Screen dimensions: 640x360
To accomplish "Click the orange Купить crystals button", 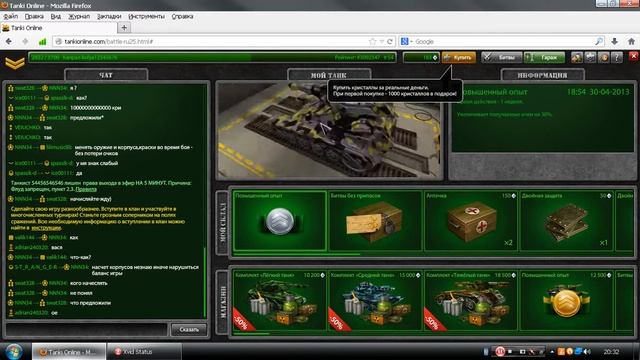I will coord(459,58).
